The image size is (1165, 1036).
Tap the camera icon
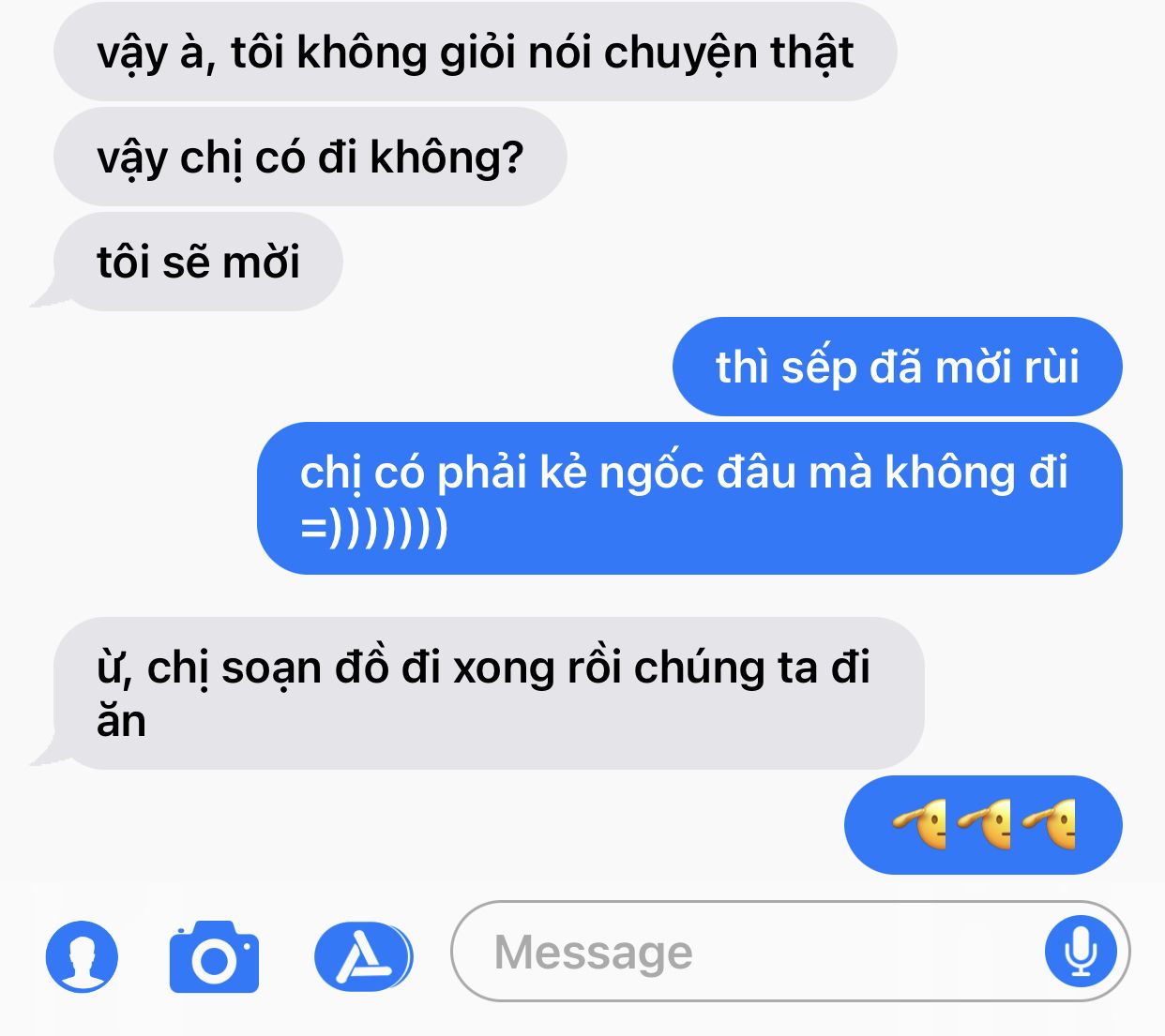tap(214, 957)
